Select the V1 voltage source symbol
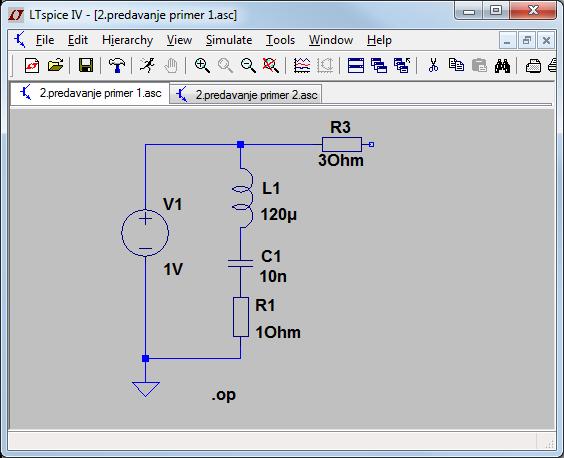 tap(145, 233)
